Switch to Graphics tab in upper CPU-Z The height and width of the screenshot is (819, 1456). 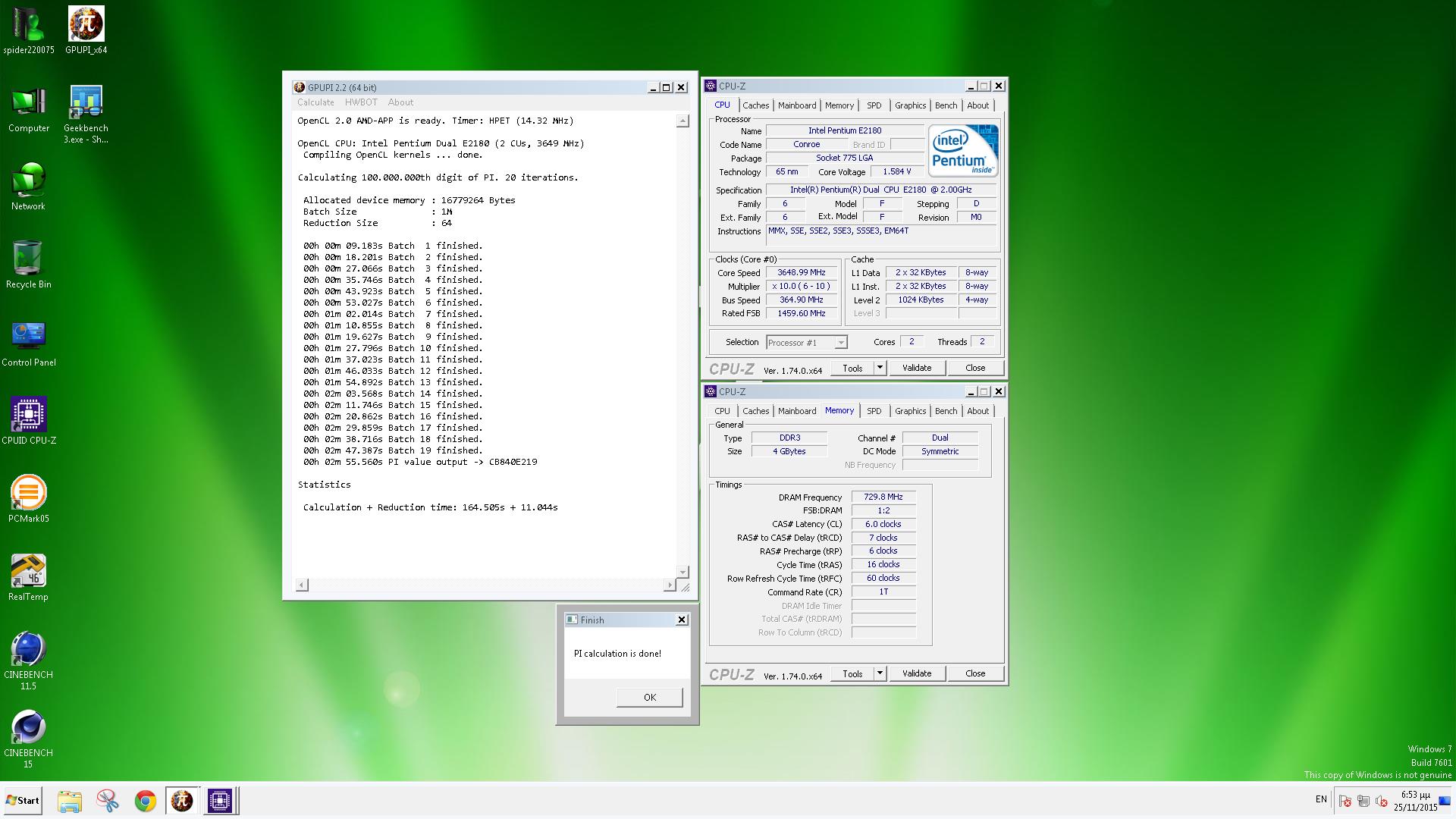(x=910, y=105)
